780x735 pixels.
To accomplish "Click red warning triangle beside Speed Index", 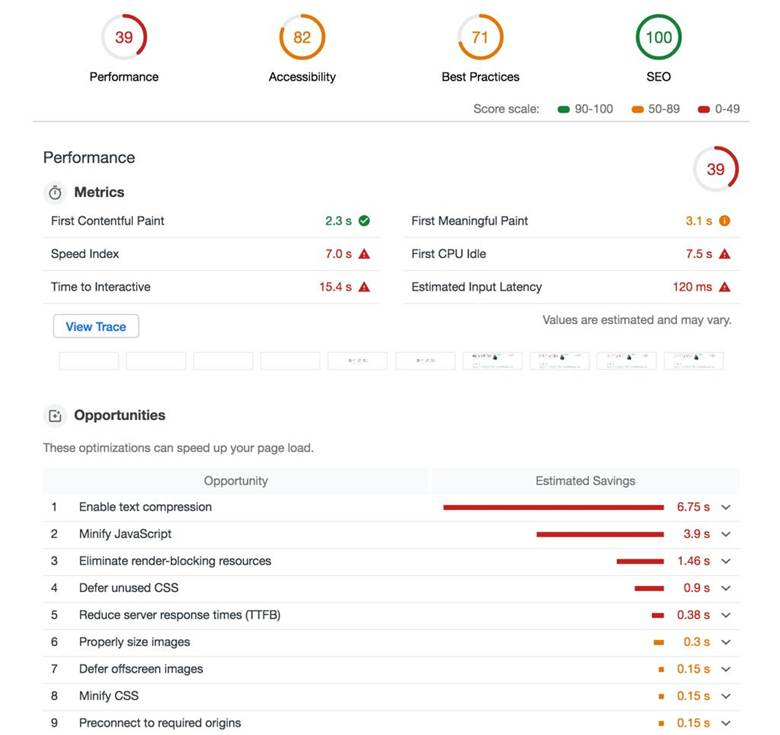I will pyautogui.click(x=364, y=254).
